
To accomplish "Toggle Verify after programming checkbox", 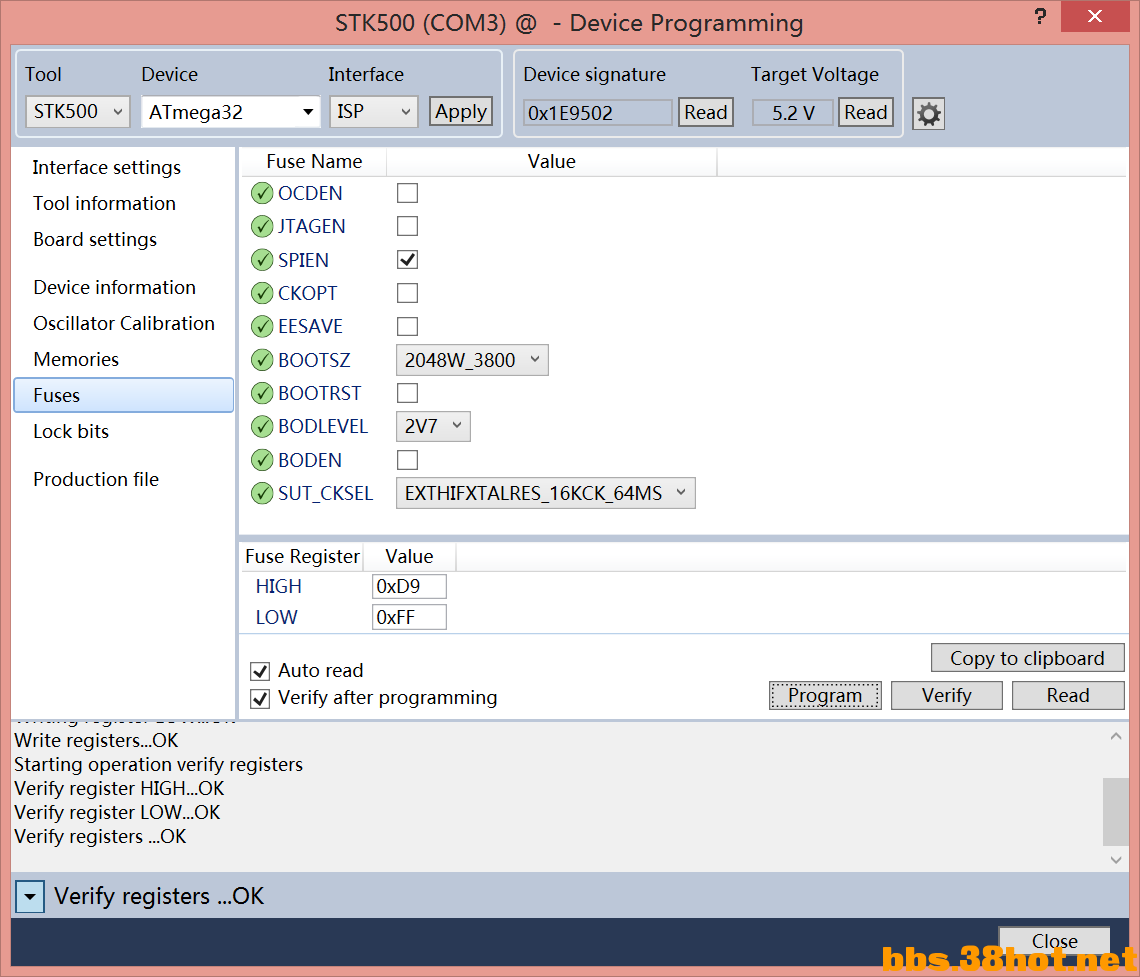I will [x=260, y=699].
